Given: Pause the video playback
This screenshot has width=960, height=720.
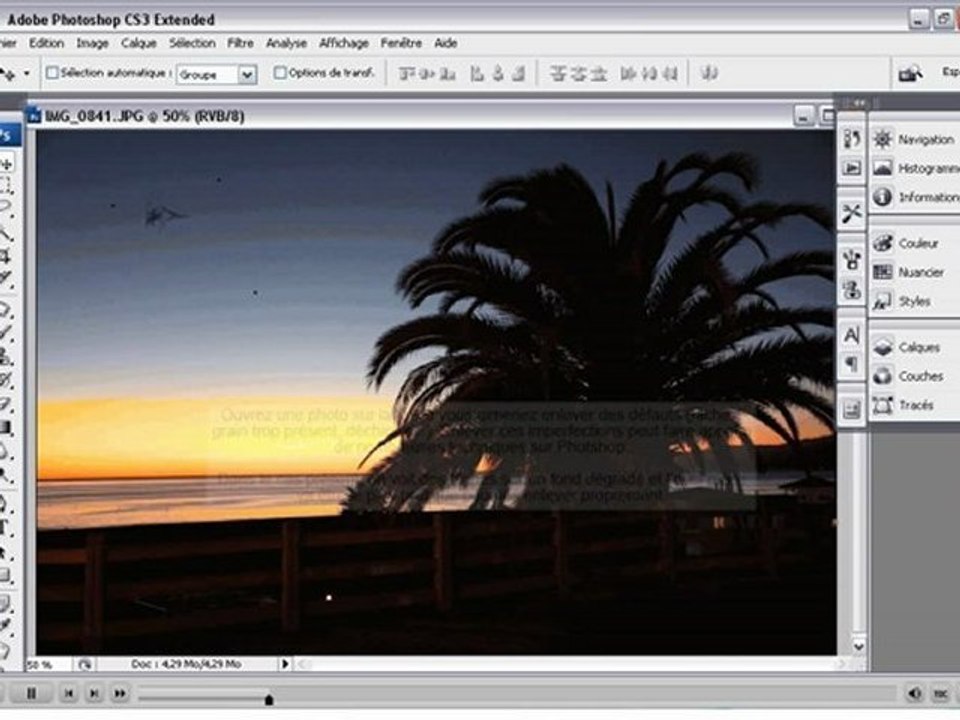Looking at the screenshot, I should pyautogui.click(x=31, y=693).
